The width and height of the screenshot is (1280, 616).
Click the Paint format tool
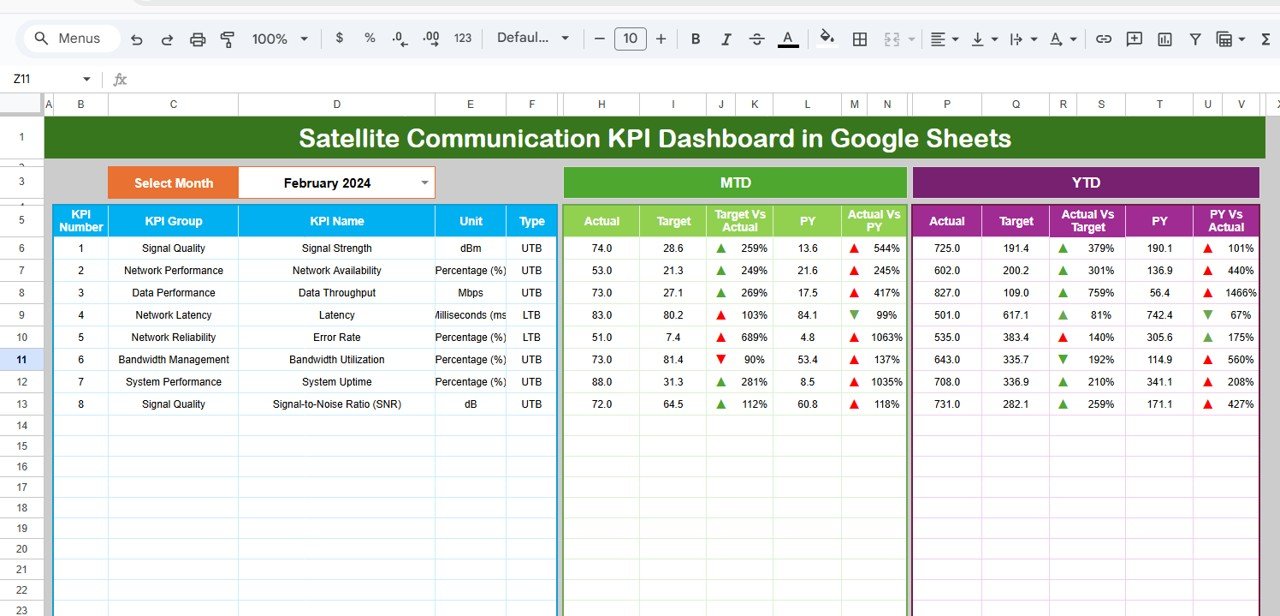tap(227, 38)
